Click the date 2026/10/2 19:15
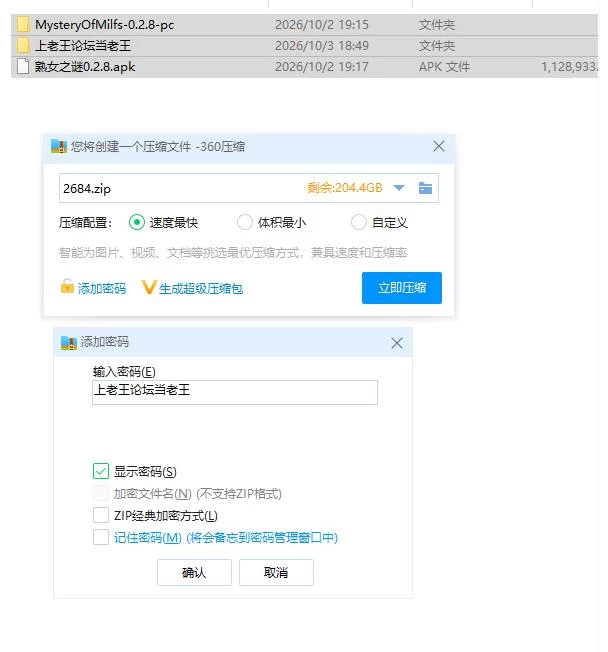Screen dimensions: 608x652 click(x=322, y=25)
